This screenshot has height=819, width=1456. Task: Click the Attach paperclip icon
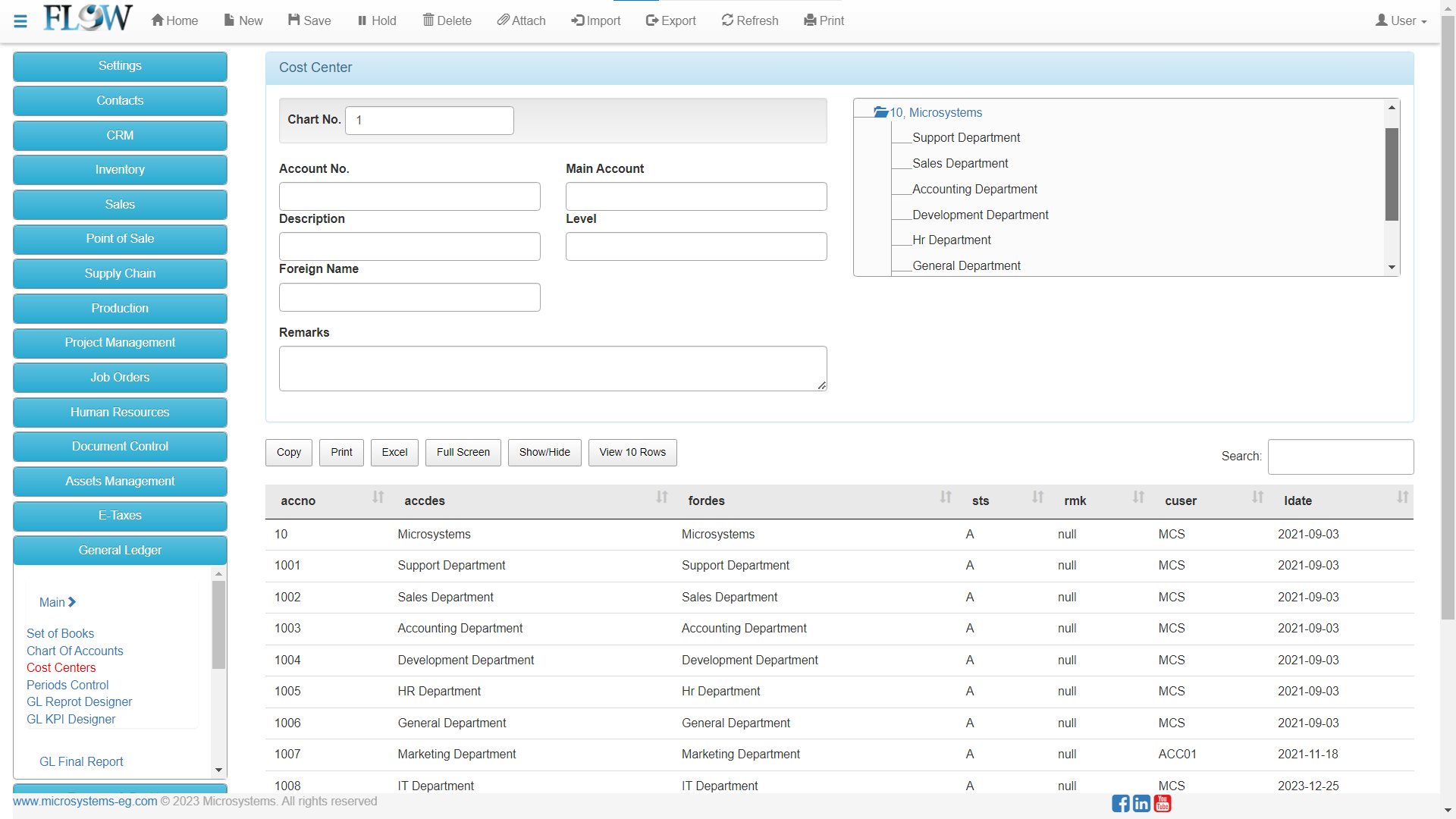503,20
